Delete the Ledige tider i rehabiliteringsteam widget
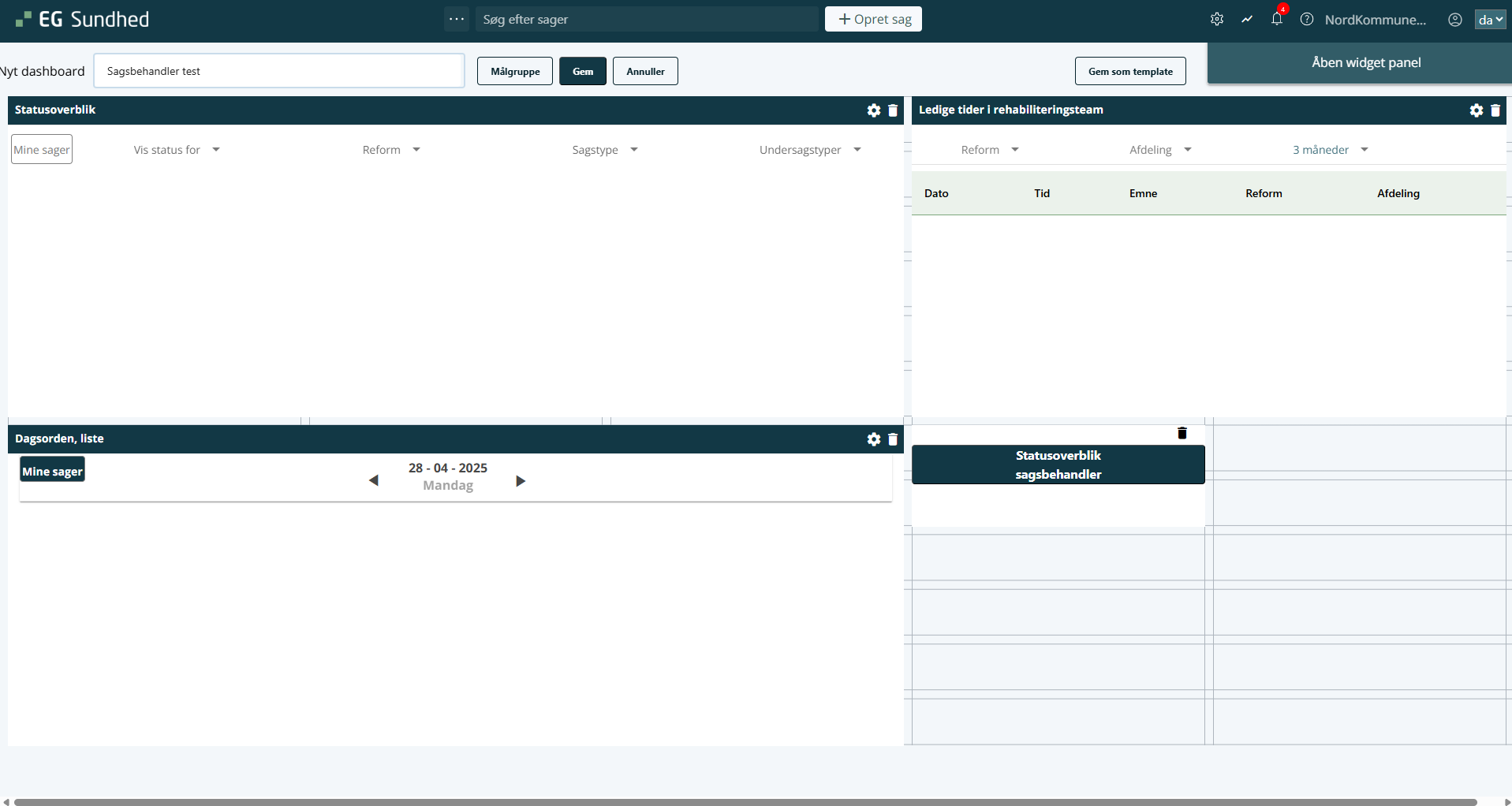 [x=1495, y=110]
